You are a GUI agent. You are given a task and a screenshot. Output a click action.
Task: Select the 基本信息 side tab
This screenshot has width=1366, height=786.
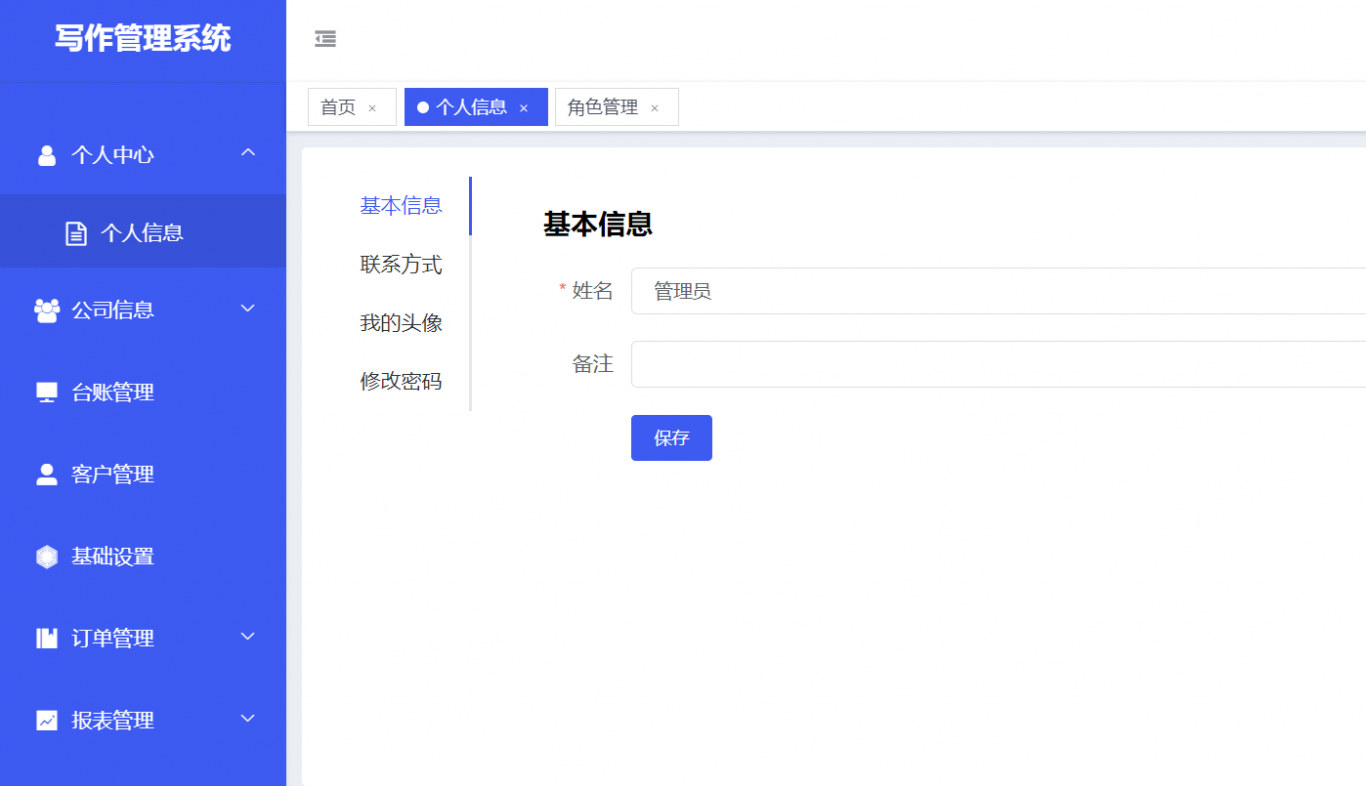point(401,206)
